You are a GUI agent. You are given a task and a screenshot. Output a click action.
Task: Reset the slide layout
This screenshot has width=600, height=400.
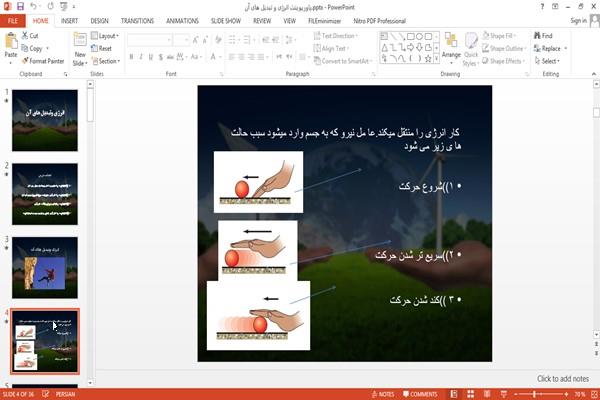pos(101,48)
